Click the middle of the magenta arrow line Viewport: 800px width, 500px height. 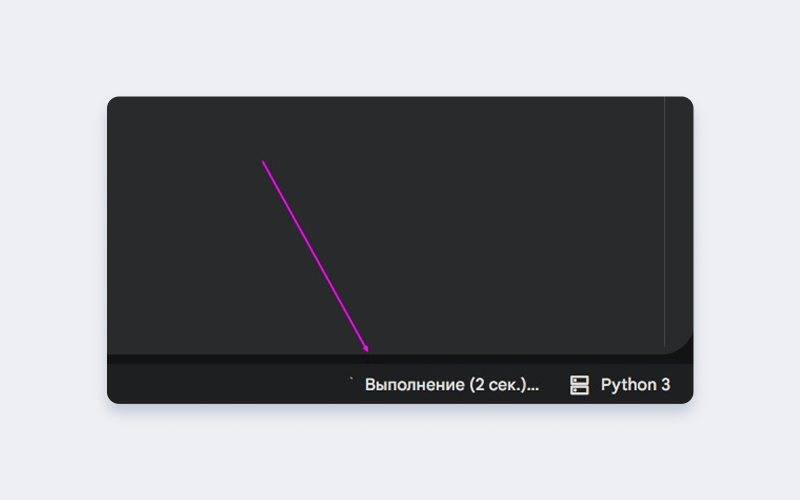click(x=316, y=256)
